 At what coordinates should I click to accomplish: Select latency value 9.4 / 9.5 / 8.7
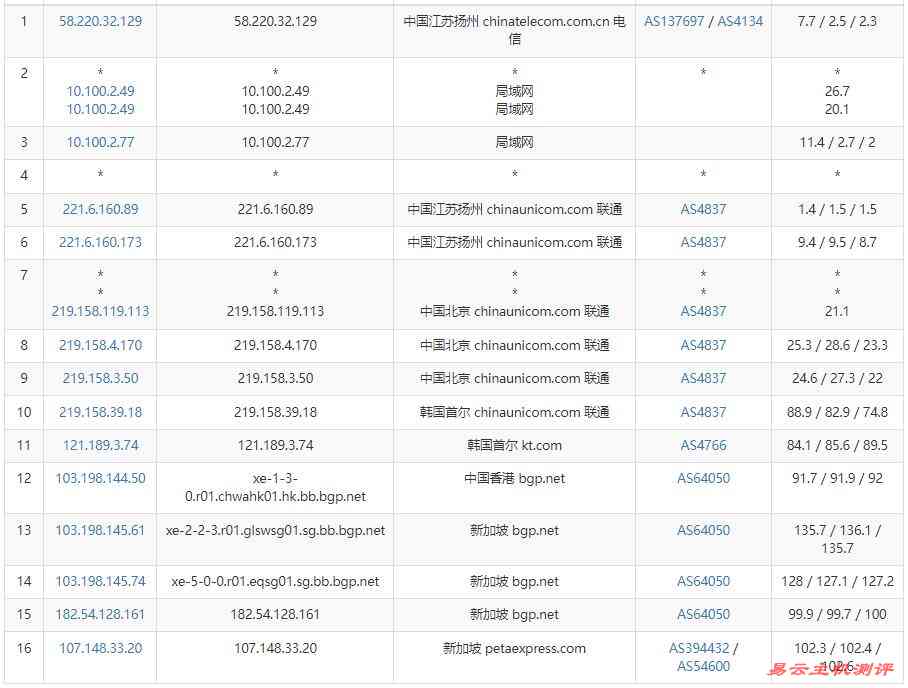837,243
